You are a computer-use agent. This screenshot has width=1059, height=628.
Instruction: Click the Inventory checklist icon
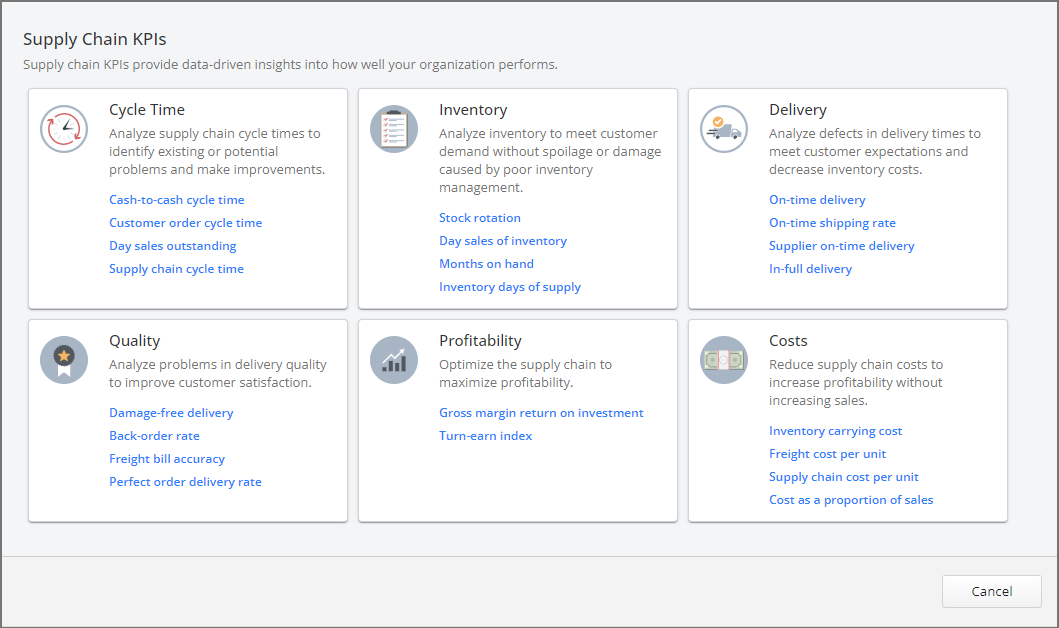pos(393,128)
